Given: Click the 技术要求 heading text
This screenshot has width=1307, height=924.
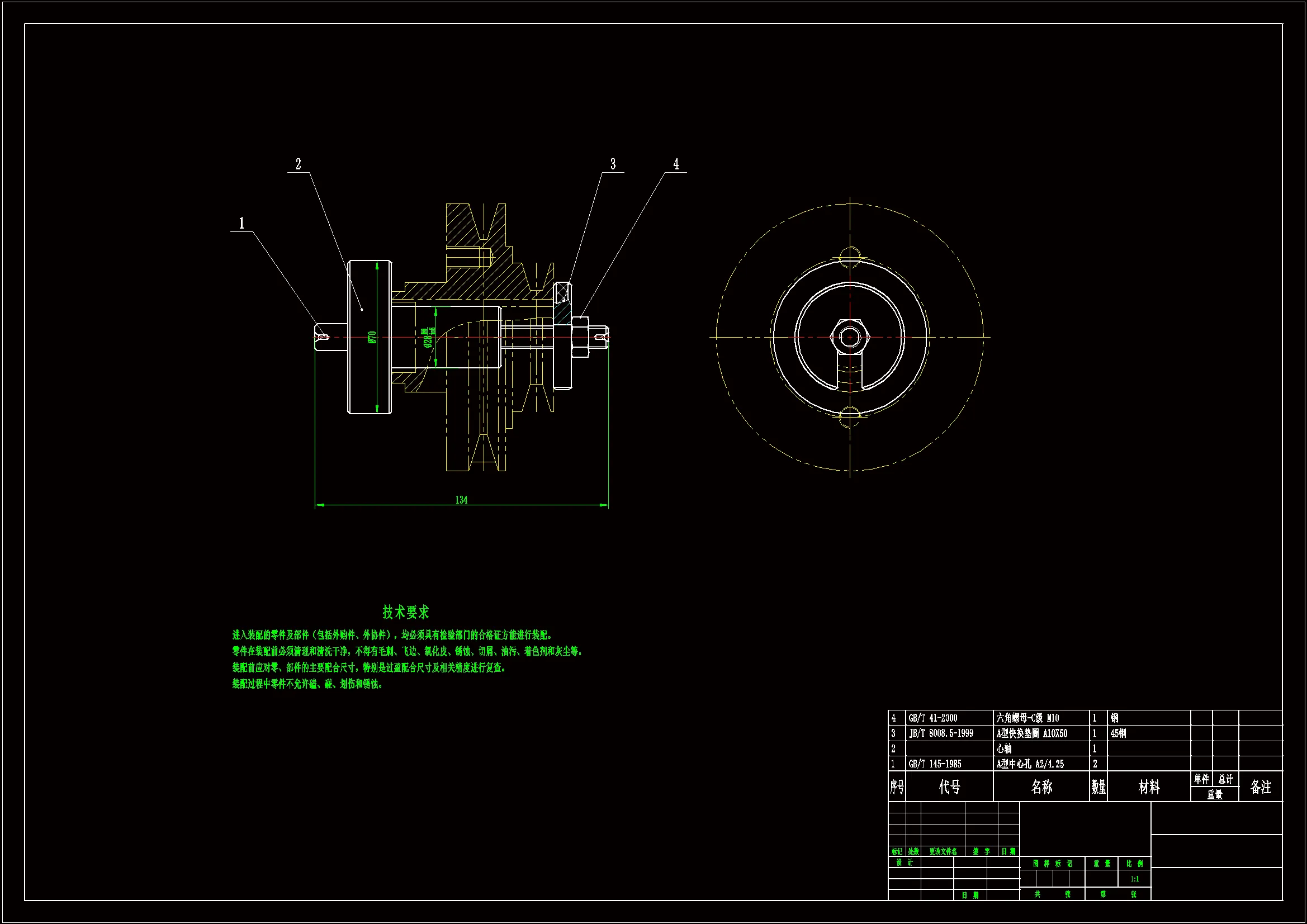Looking at the screenshot, I should tap(405, 613).
